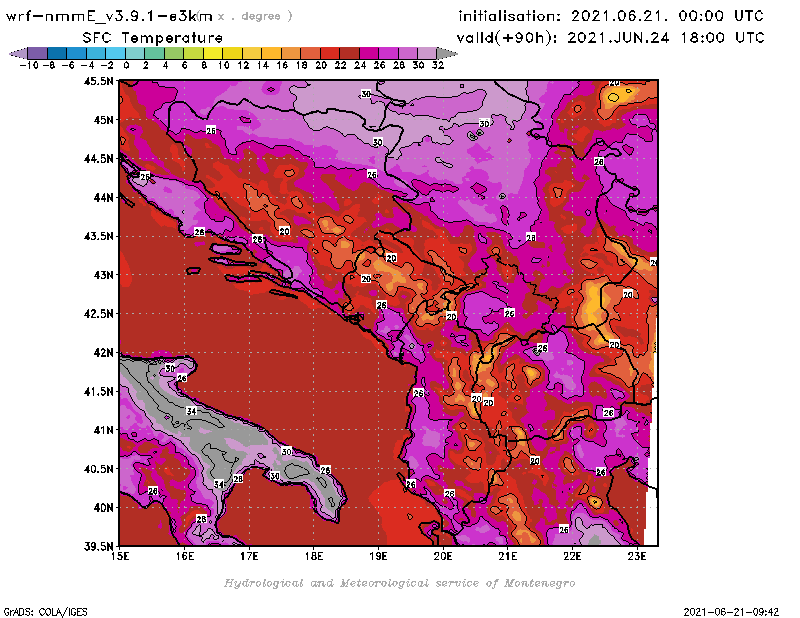Image resolution: width=800 pixels, height=618 pixels.
Task: Click the legend swatch between 14 and 16
Action: pos(272,53)
